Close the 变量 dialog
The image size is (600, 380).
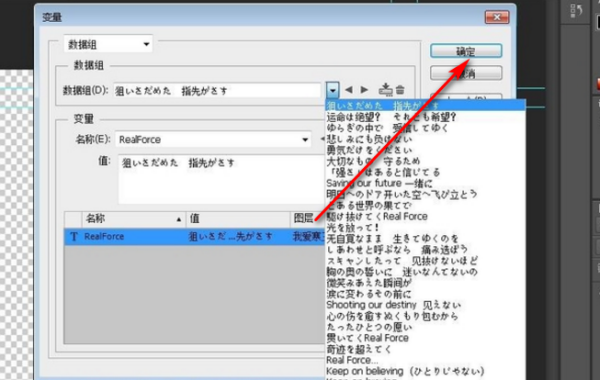tap(497, 17)
